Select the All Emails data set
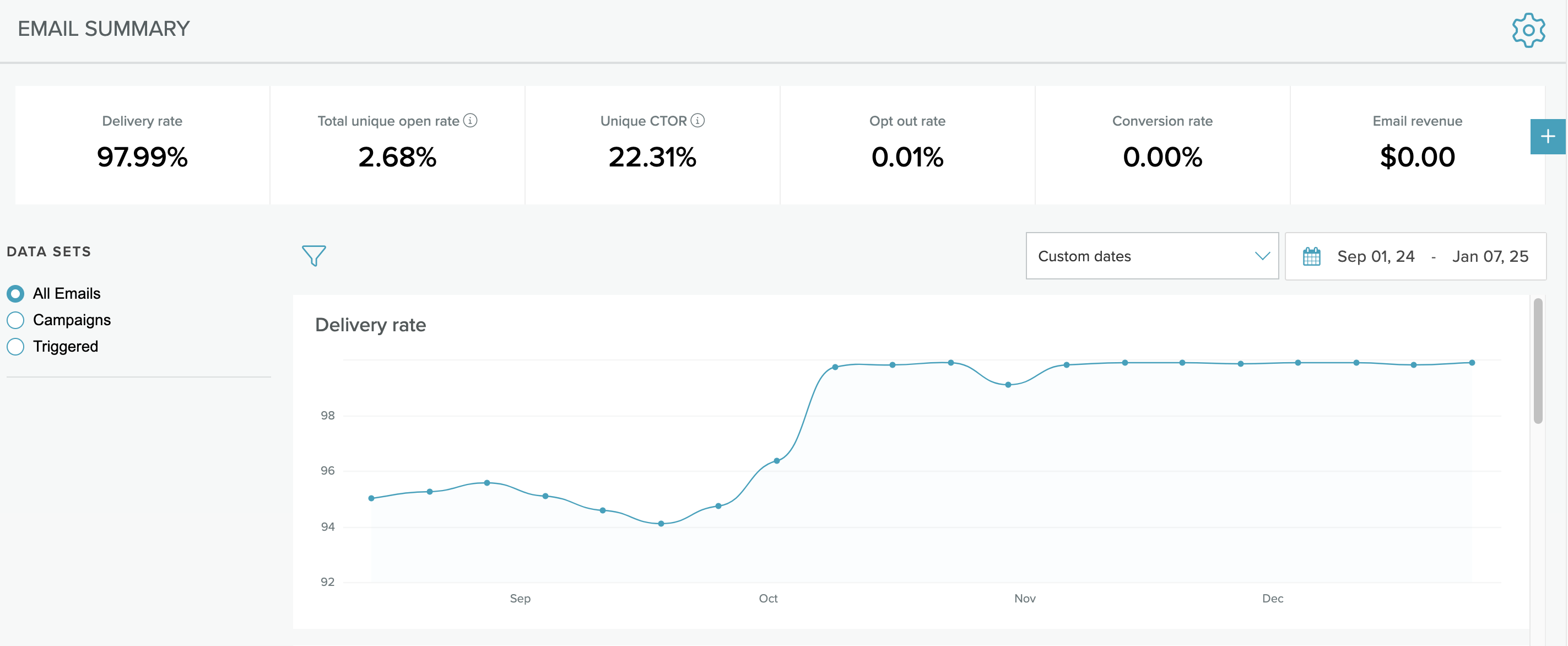 (x=16, y=293)
